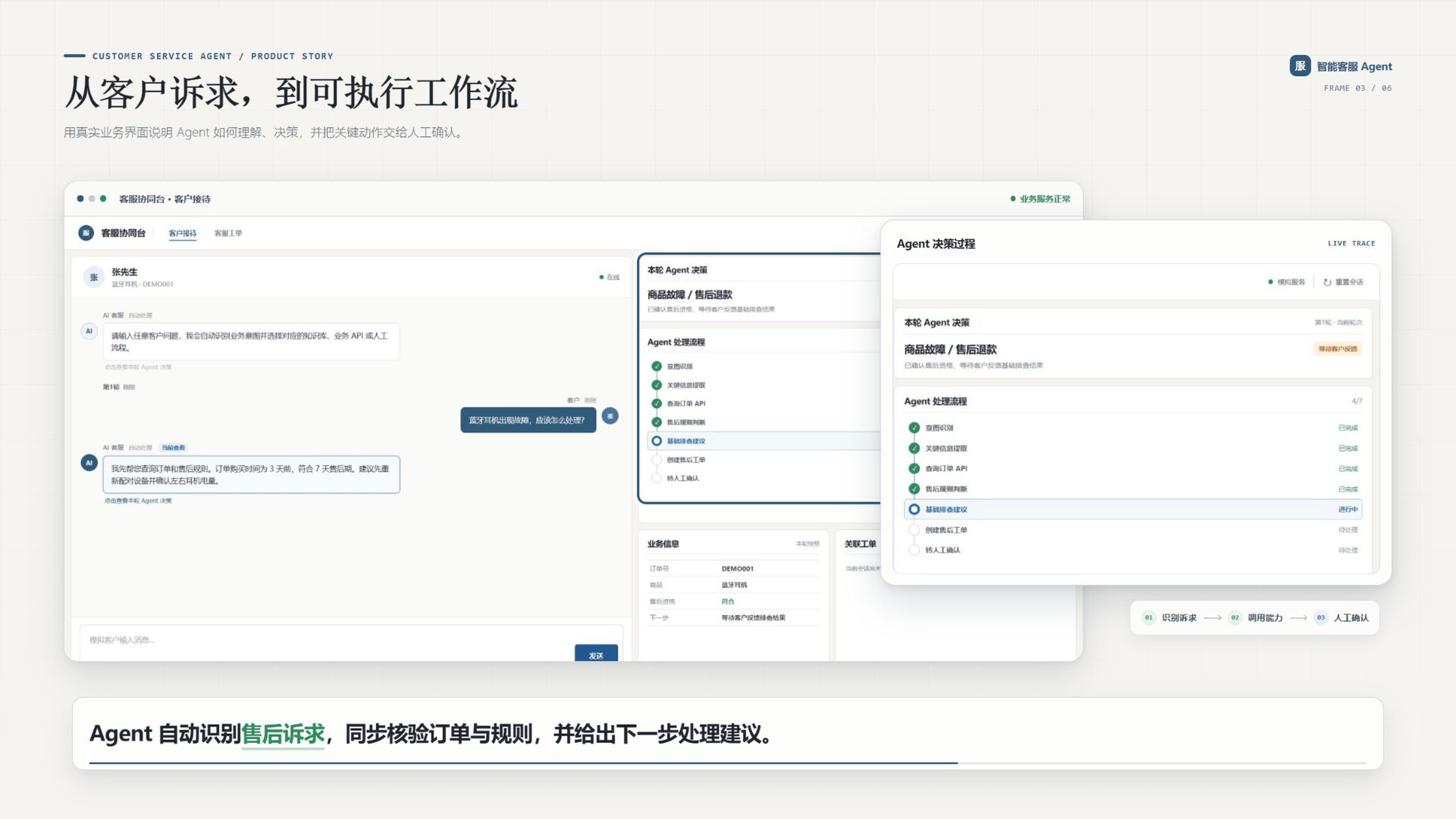This screenshot has width=1456, height=819.
Task: Click the dark AI avatar beside the refund reply
Action: [x=89, y=462]
